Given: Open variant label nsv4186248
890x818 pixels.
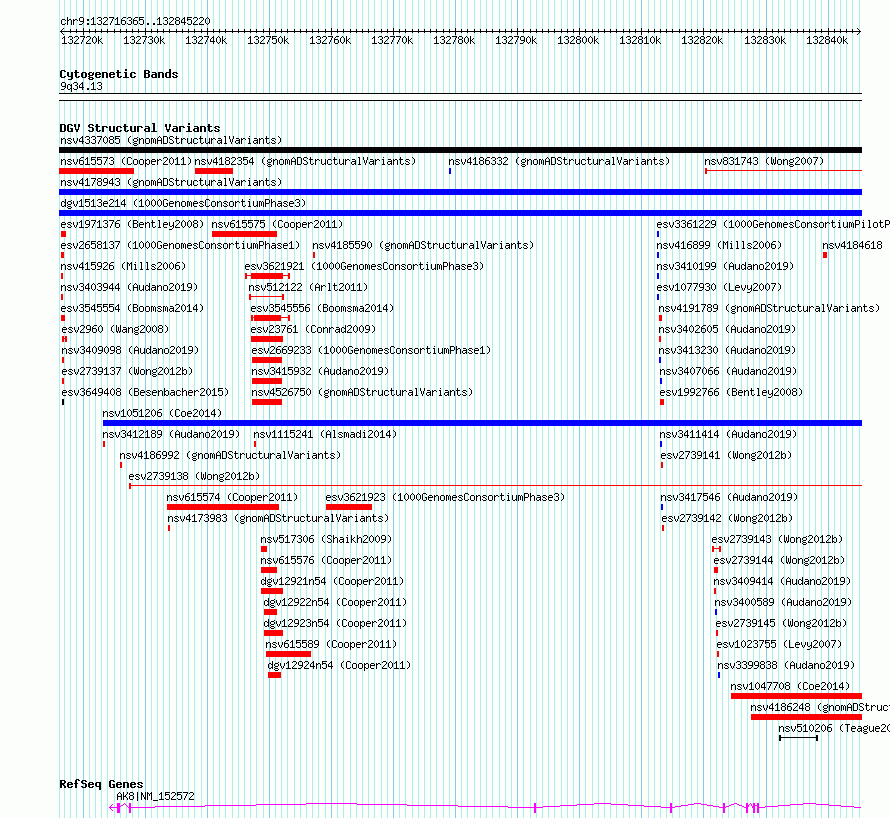Looking at the screenshot, I should point(820,707).
